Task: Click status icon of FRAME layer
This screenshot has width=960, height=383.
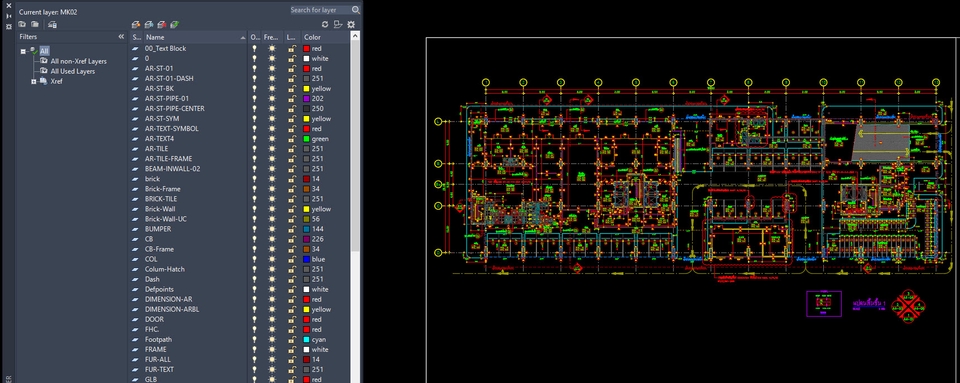Action: tap(136, 349)
